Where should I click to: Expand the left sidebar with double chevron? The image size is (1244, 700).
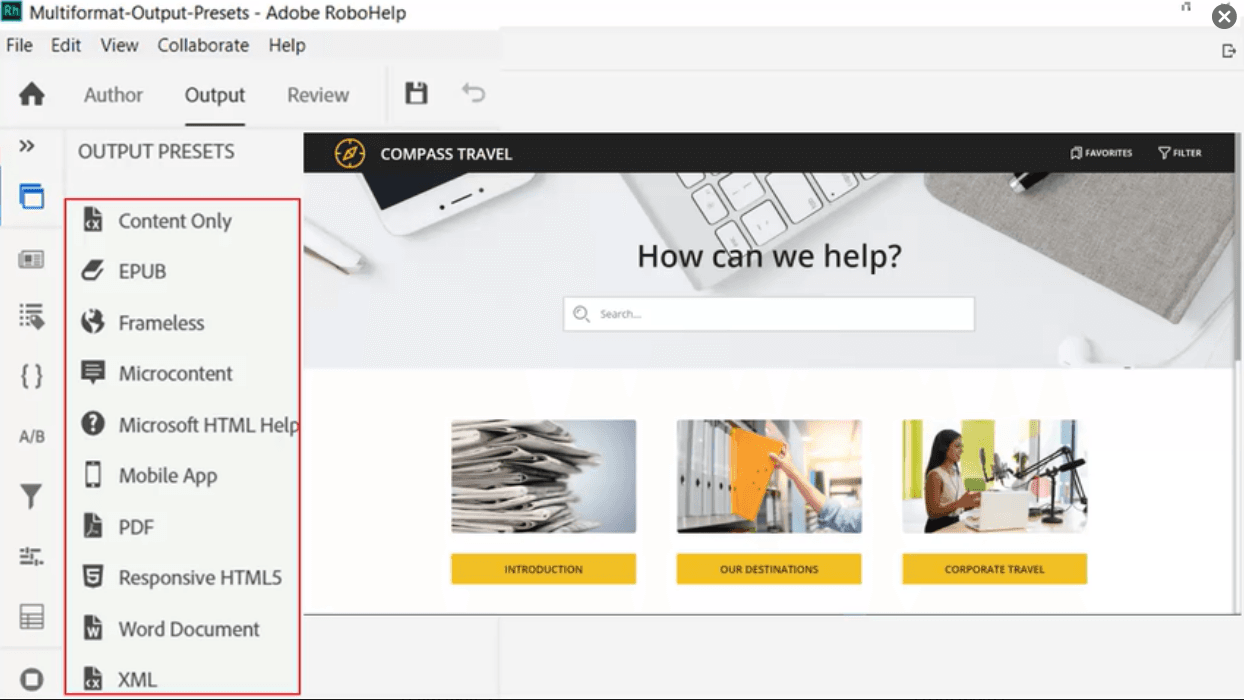(x=27, y=146)
